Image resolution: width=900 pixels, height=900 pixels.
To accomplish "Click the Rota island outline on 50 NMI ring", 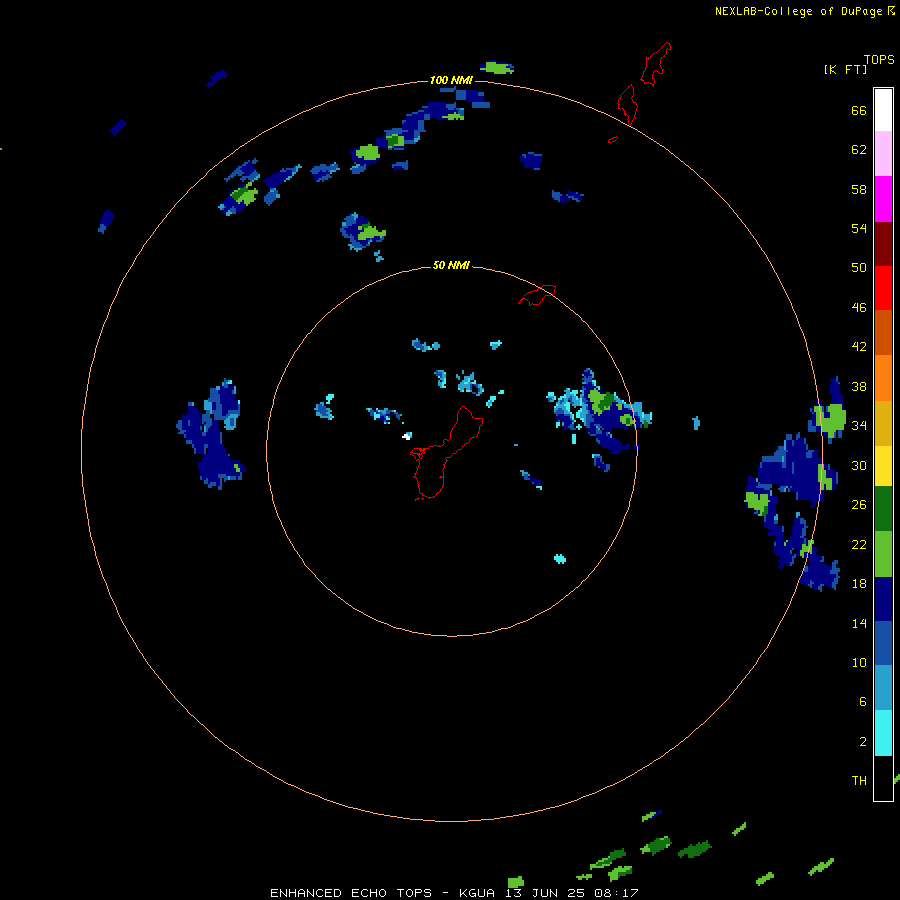I will tap(537, 294).
